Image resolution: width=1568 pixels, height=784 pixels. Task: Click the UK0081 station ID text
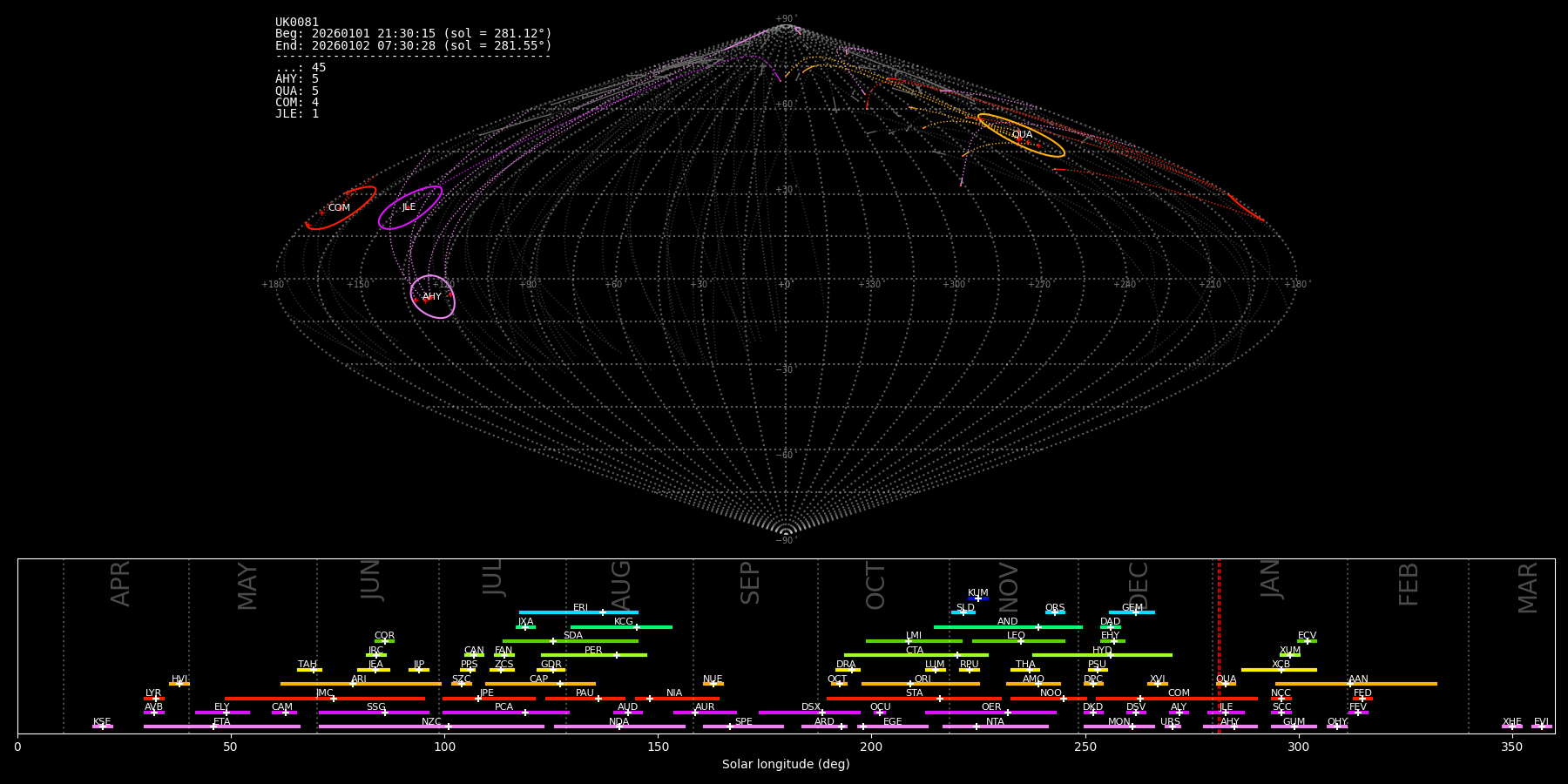click(x=297, y=23)
